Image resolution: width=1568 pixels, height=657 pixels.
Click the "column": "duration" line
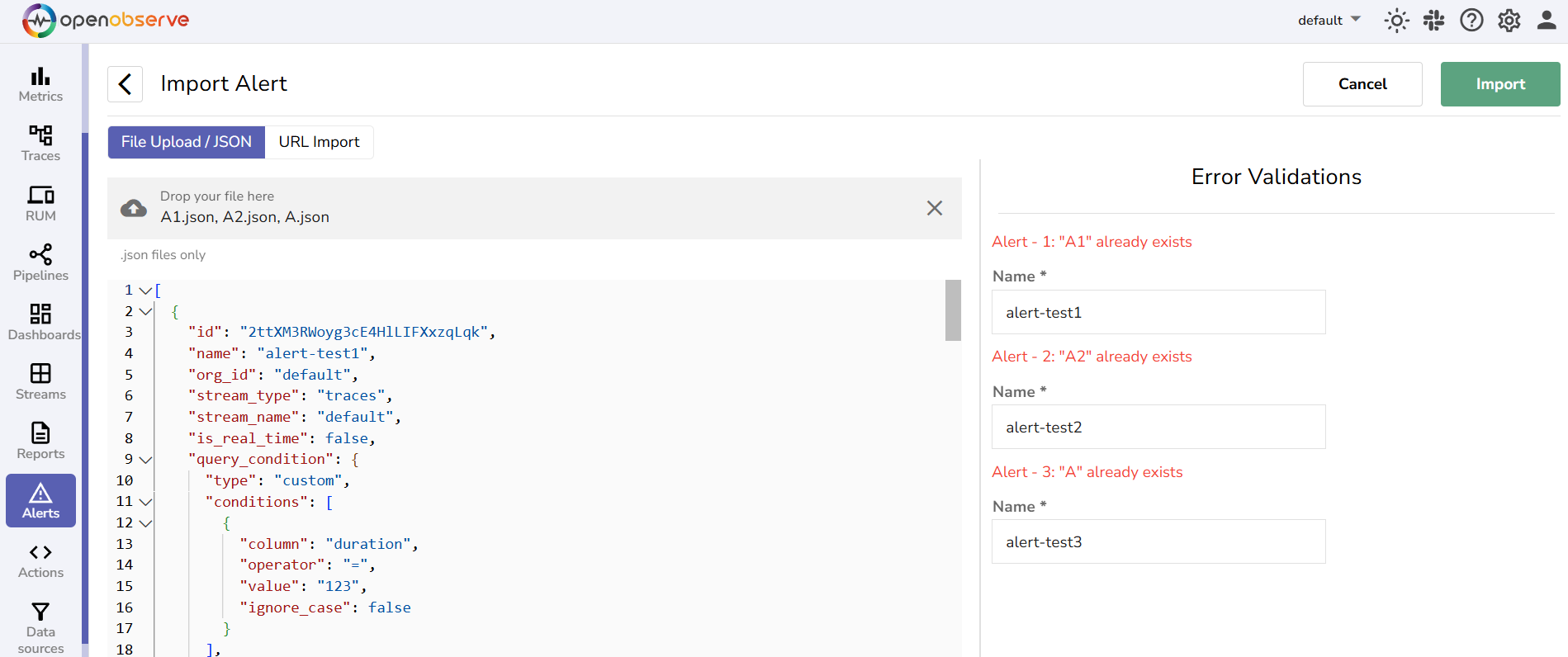(x=329, y=544)
